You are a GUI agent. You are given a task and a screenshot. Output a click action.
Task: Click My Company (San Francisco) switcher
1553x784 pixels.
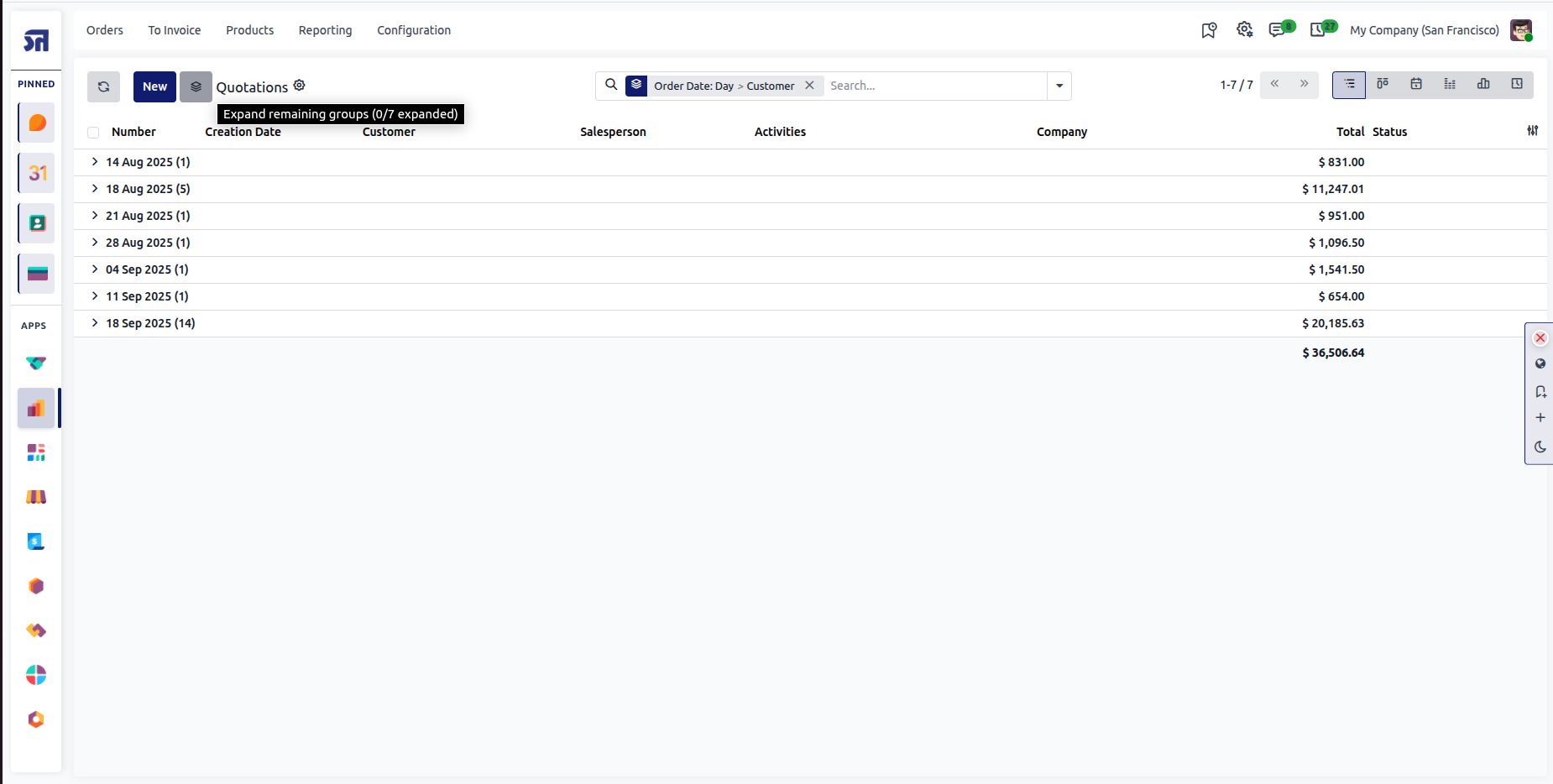click(x=1425, y=30)
